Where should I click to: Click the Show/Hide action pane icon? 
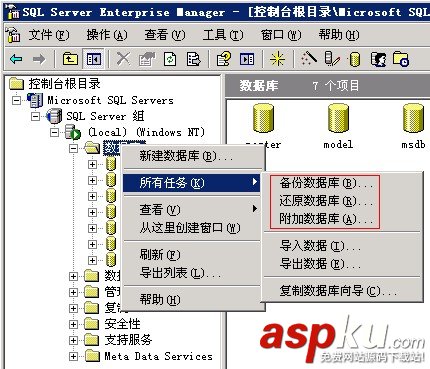click(x=247, y=59)
